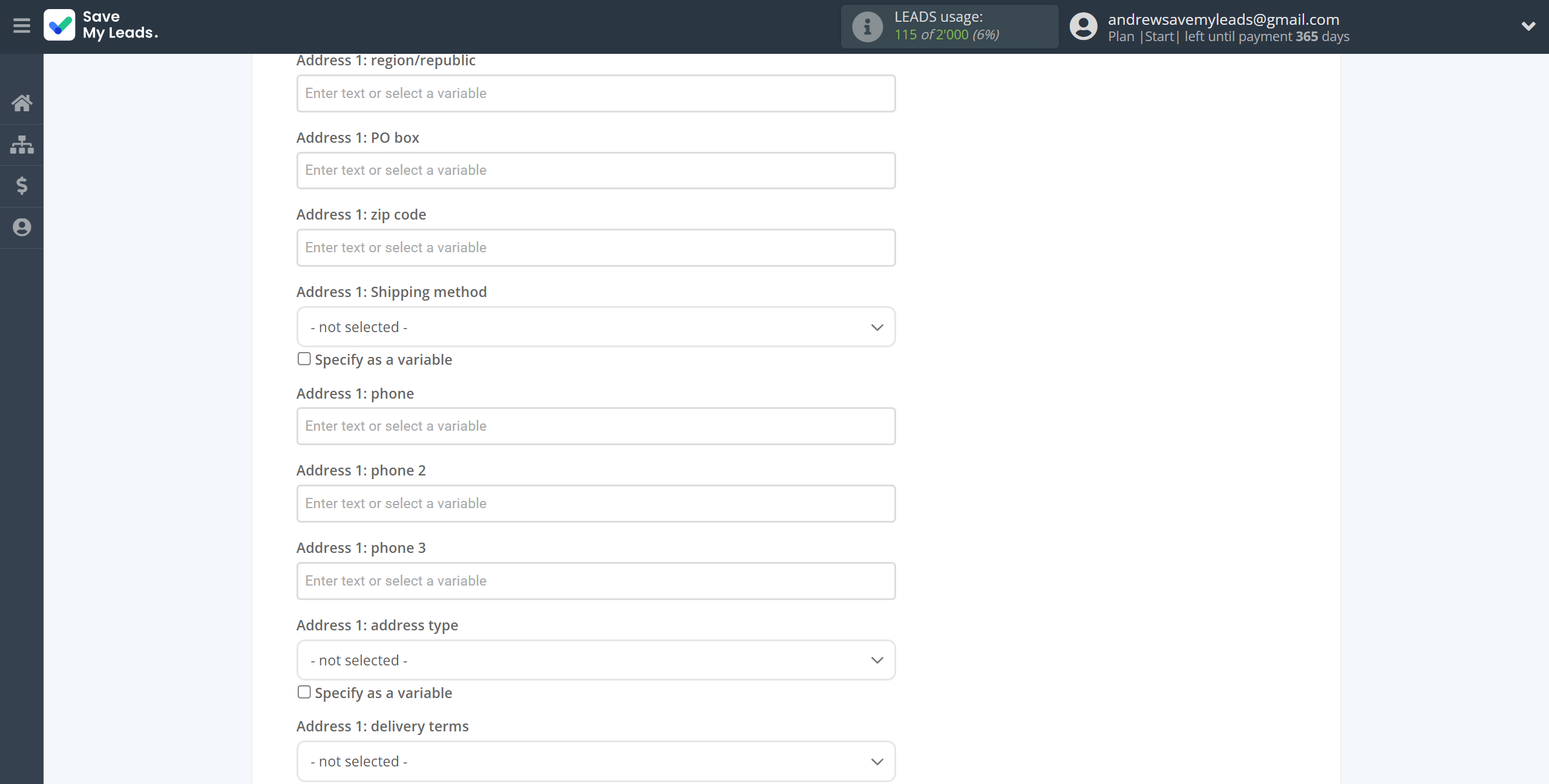Click the LEADS usage counter text
This screenshot has width=1549, height=784.
tap(947, 35)
